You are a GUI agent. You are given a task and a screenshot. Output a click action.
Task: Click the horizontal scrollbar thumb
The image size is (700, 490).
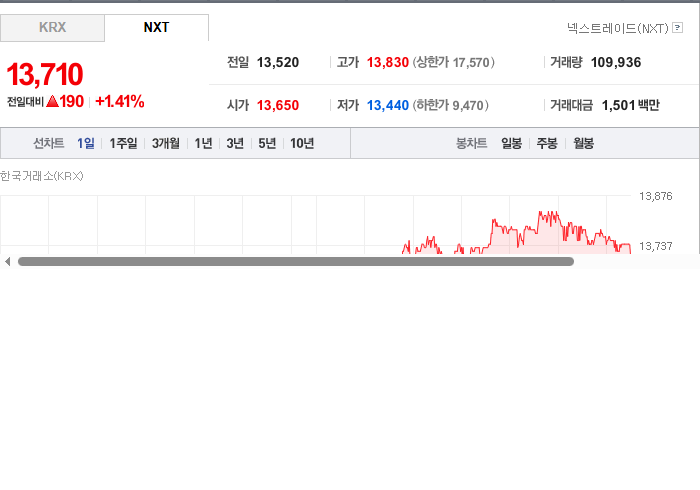(x=296, y=262)
